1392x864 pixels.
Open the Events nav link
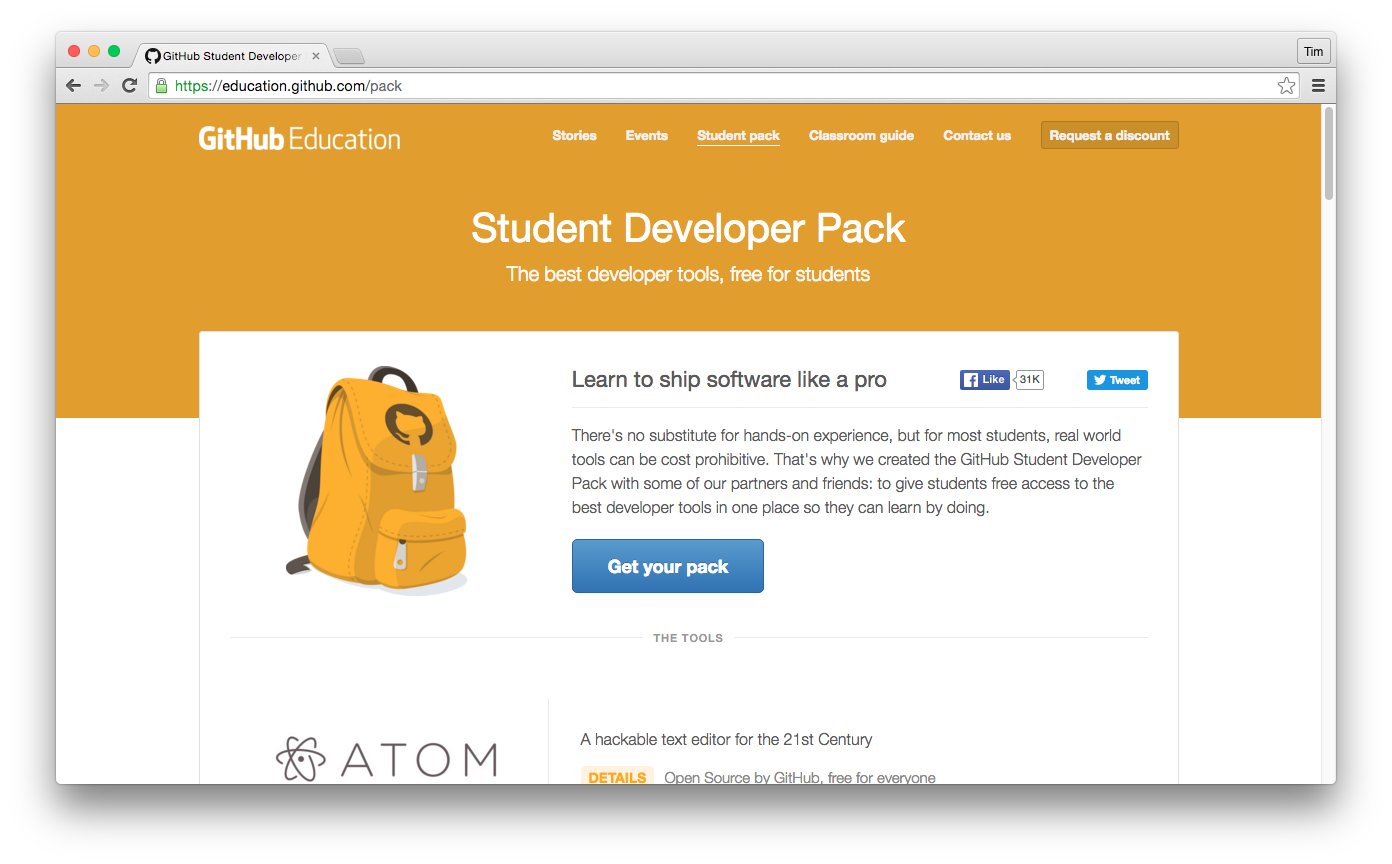(x=646, y=135)
